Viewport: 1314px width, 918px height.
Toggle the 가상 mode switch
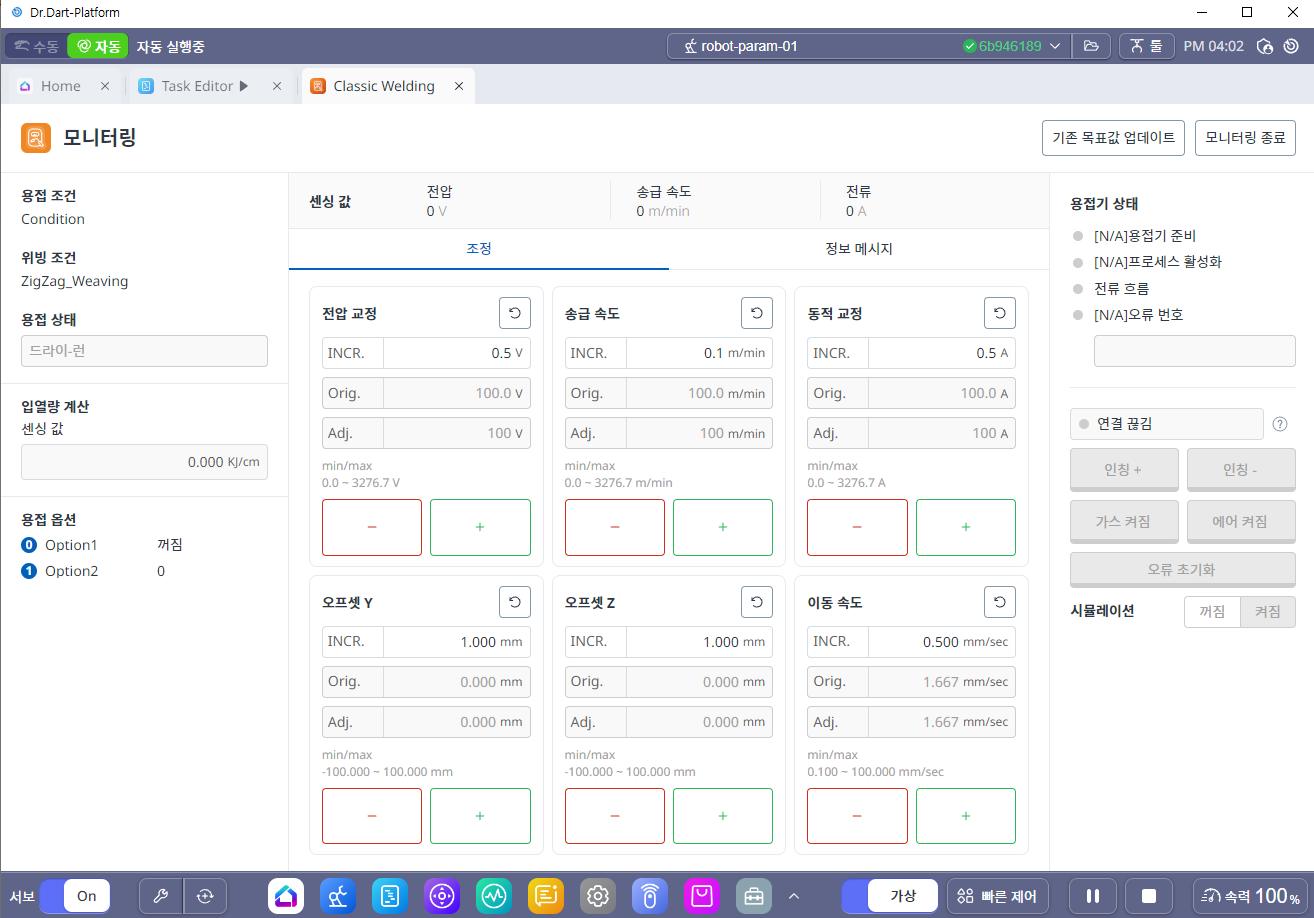pos(889,896)
